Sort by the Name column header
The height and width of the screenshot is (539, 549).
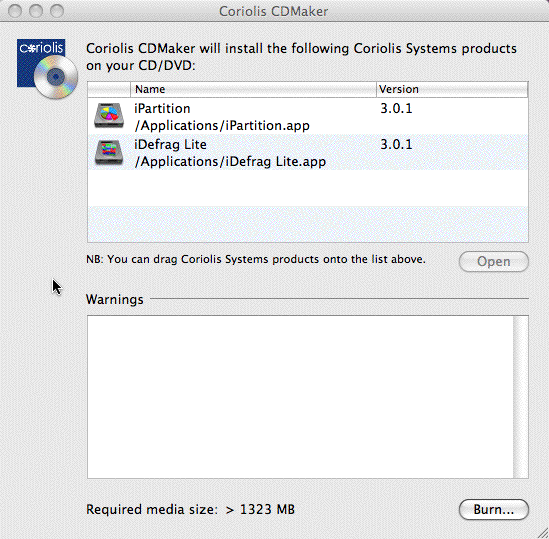pyautogui.click(x=253, y=89)
